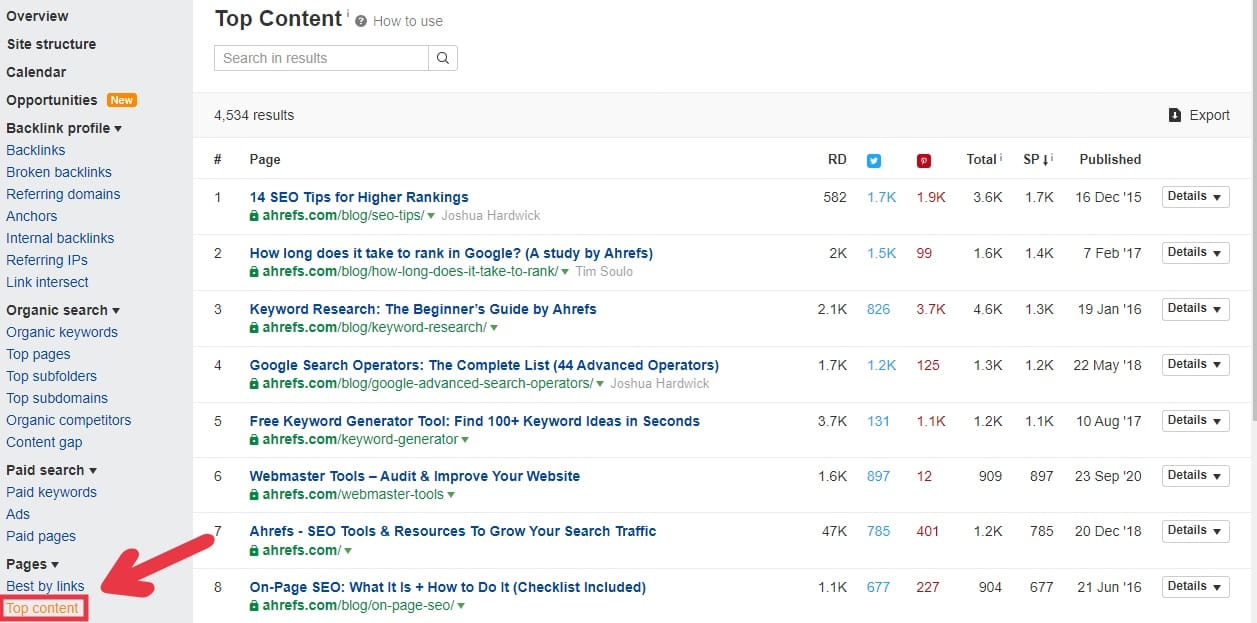Click the Export download icon

pyautogui.click(x=1175, y=115)
